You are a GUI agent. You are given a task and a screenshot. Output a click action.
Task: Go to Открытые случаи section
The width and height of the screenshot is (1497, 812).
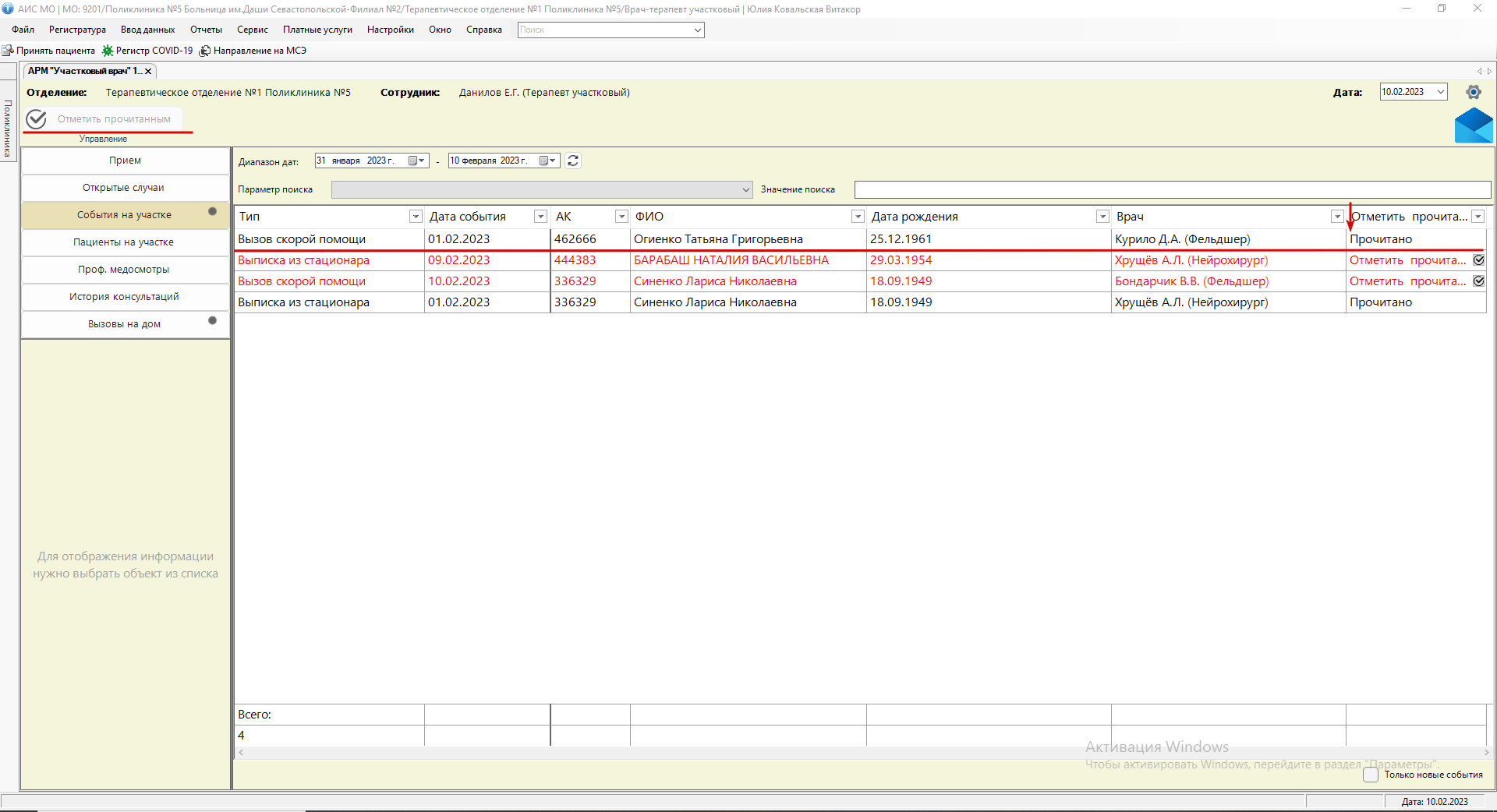click(x=125, y=188)
